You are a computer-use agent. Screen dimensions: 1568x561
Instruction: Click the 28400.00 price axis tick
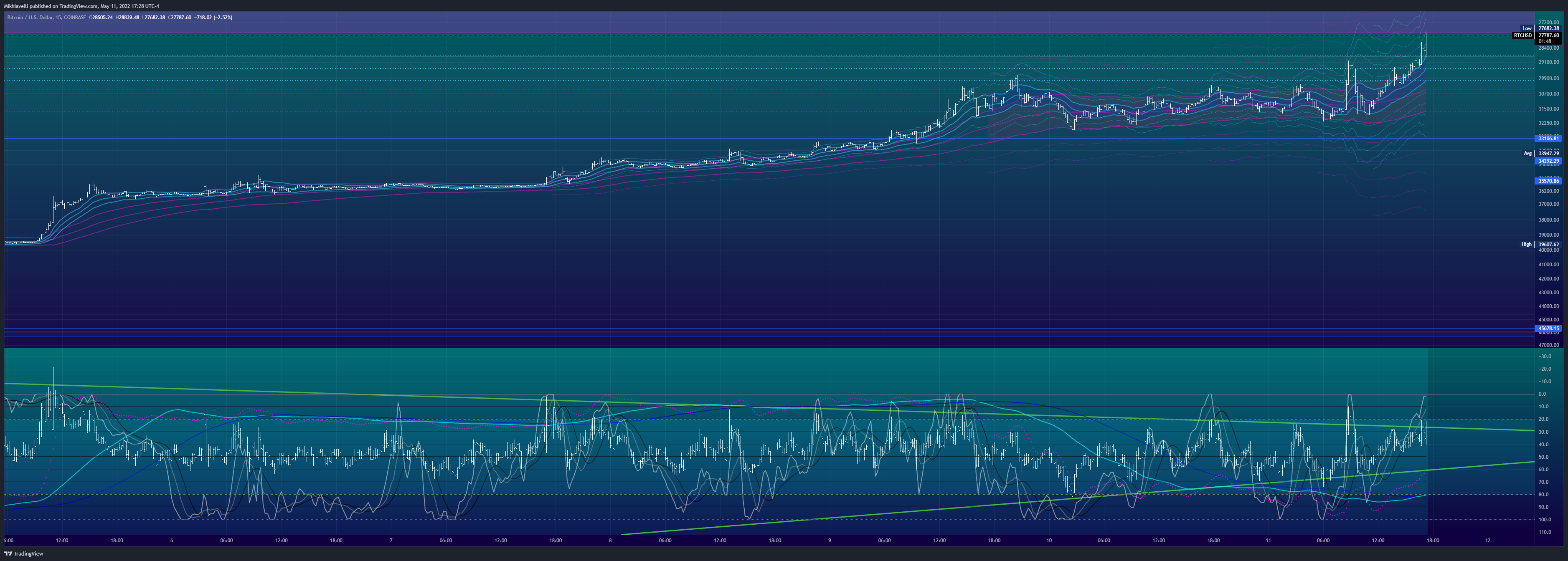click(x=1548, y=48)
